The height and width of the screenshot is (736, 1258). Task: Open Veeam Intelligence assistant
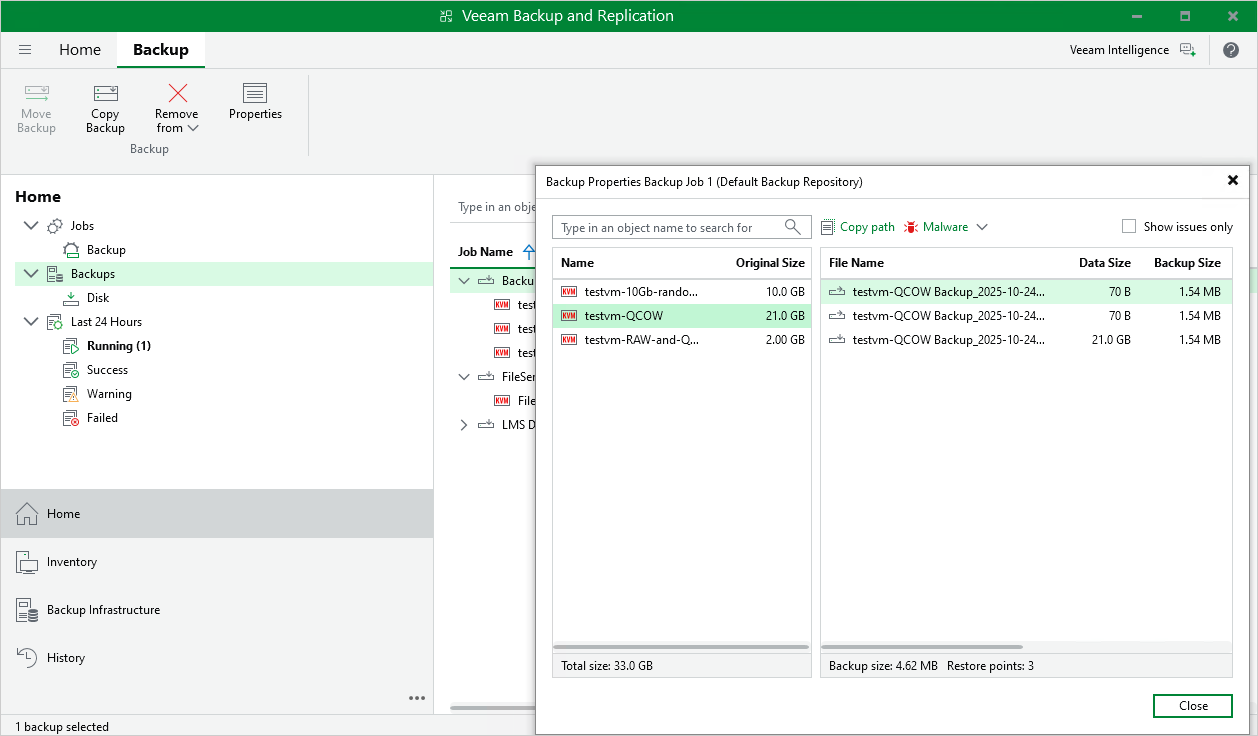pyautogui.click(x=1132, y=50)
